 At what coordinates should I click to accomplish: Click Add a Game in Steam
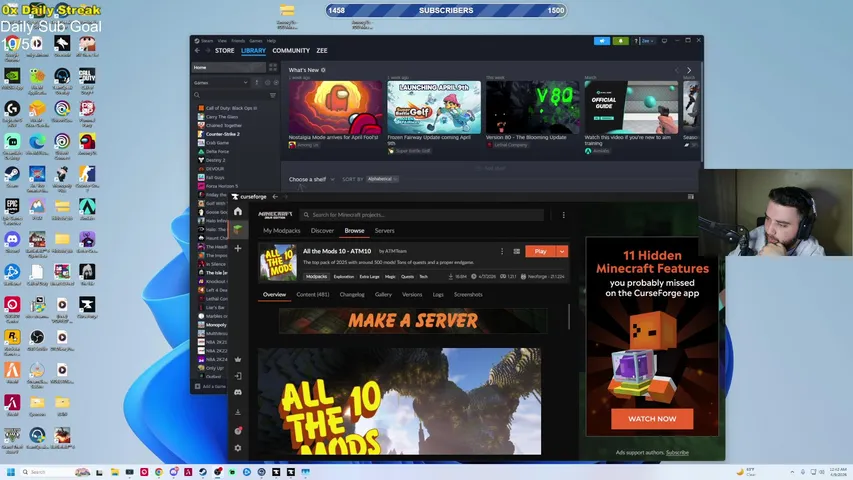tap(211, 386)
